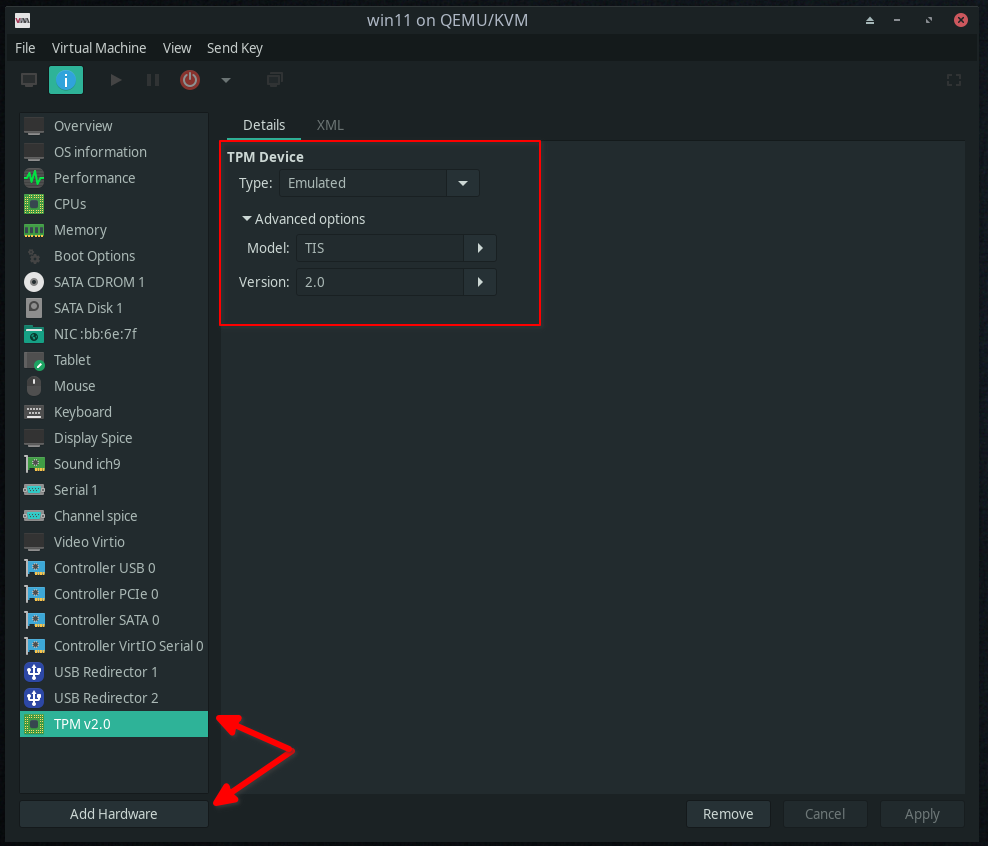
Task: Open the Boot Options gears icon
Action: point(34,256)
